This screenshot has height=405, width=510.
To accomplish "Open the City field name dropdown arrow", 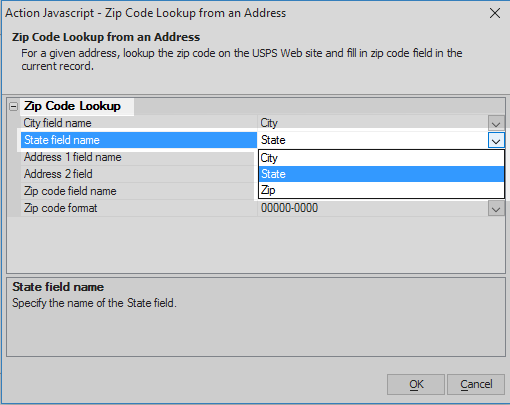I will click(x=496, y=123).
